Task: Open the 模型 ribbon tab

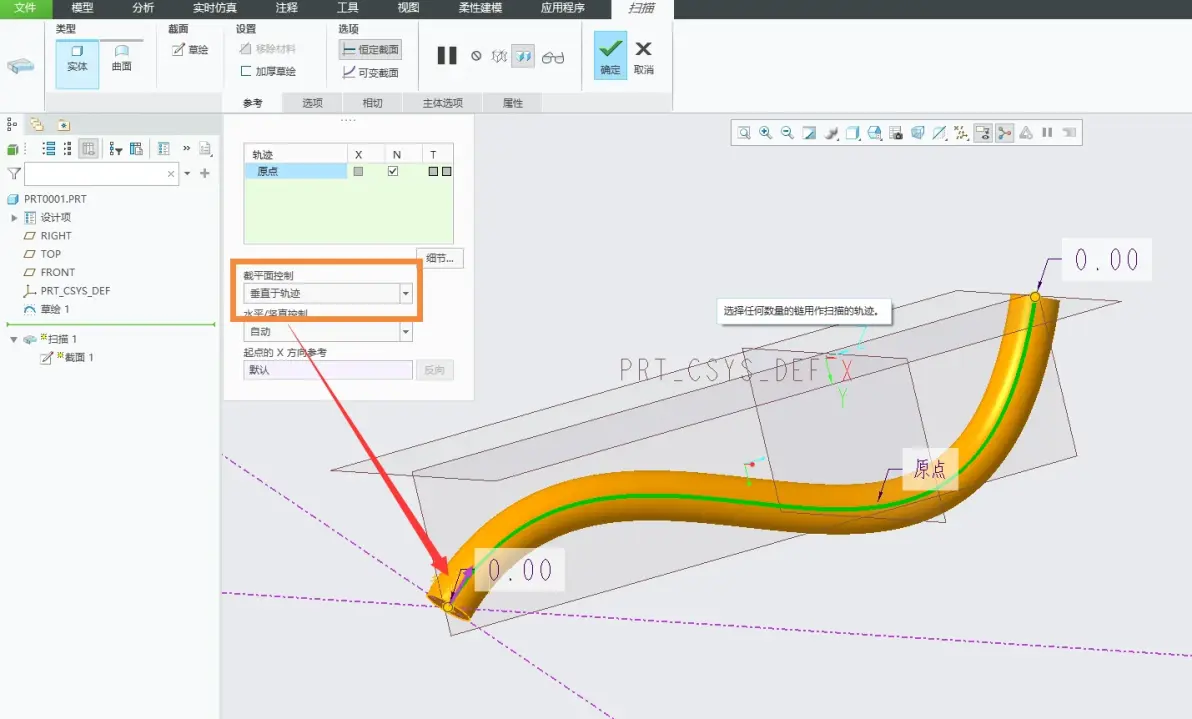Action: [x=82, y=8]
